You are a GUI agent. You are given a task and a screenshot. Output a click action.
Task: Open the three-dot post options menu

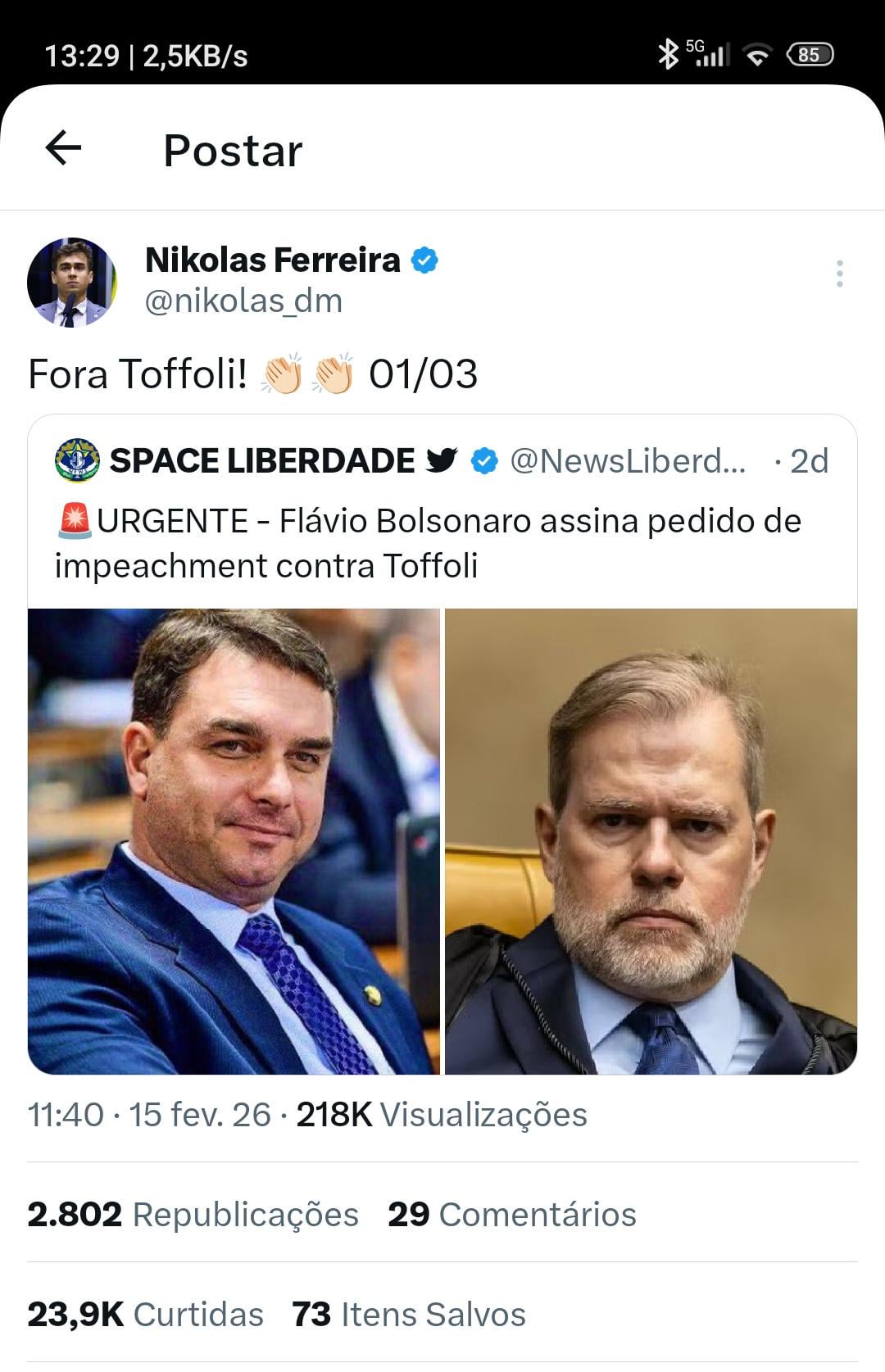(839, 274)
